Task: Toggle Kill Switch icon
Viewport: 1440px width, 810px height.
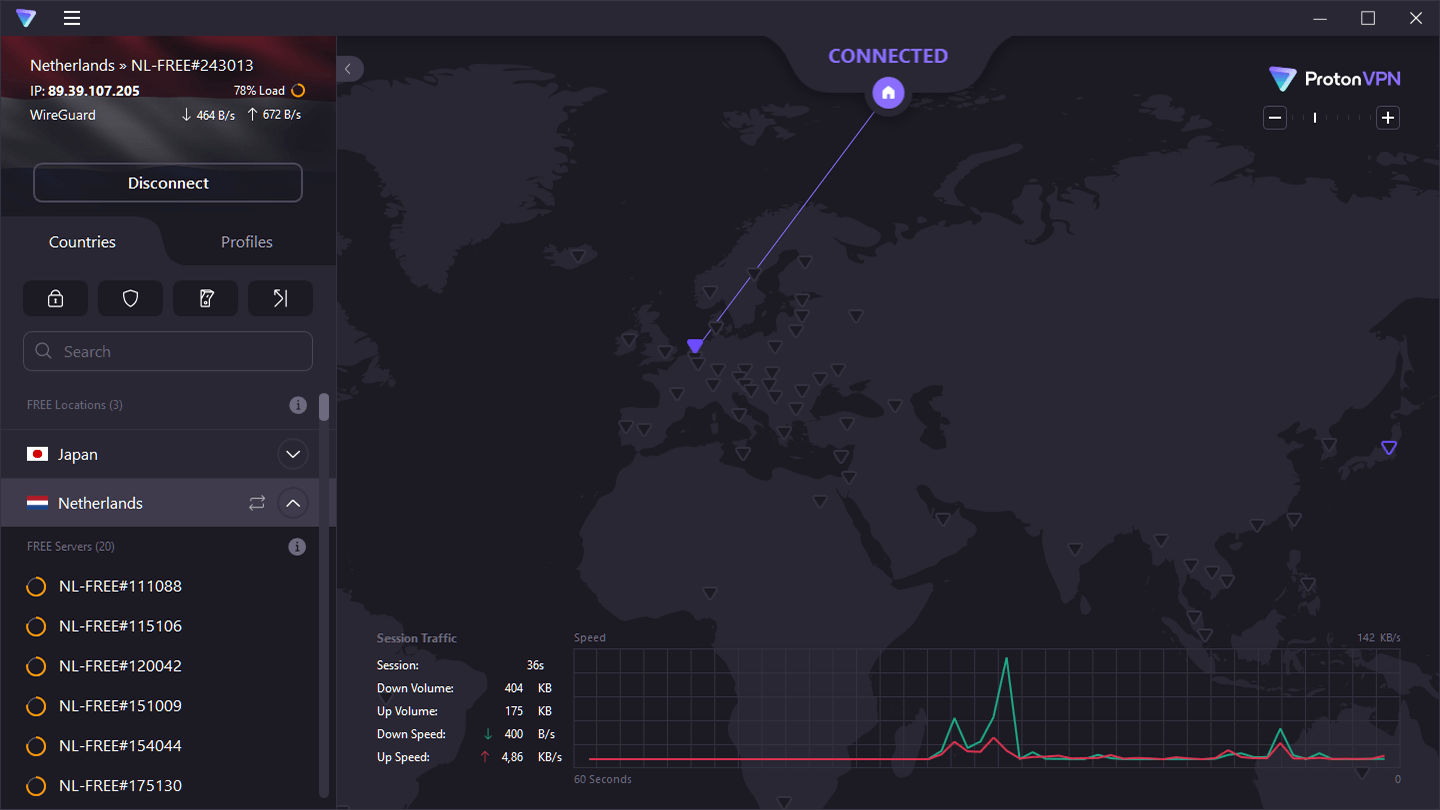Action: pos(205,298)
